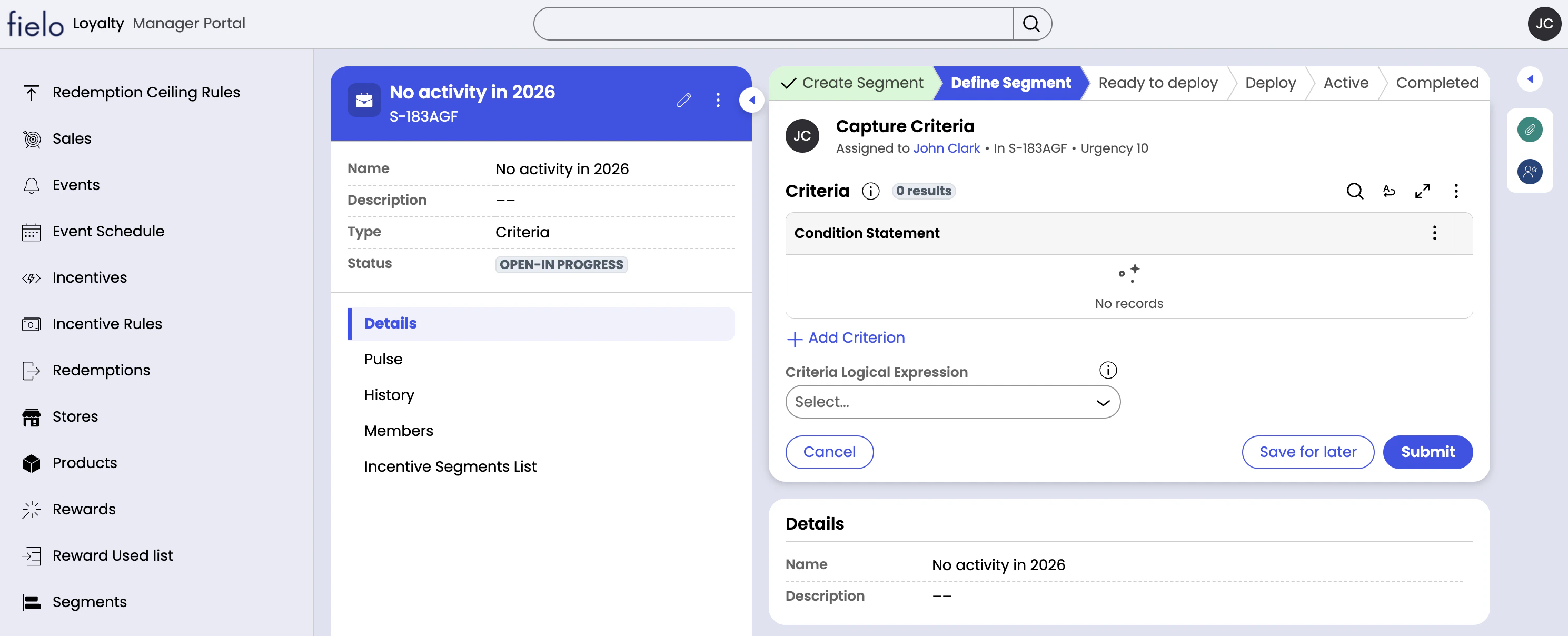Click the magnifier search button in top bar
The width and height of the screenshot is (1568, 636).
[x=1031, y=24]
